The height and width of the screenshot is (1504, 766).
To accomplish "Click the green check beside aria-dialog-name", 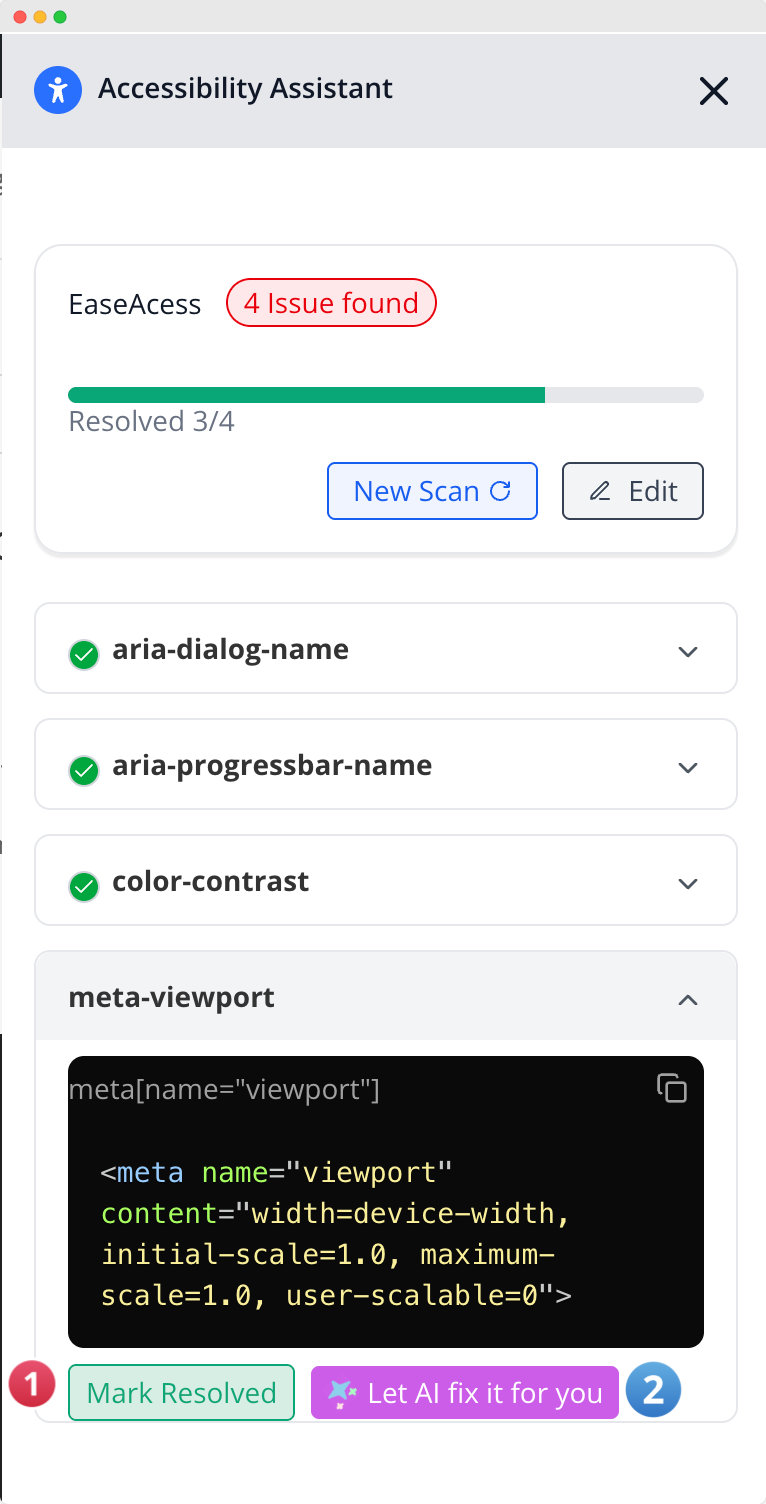I will click(x=84, y=655).
